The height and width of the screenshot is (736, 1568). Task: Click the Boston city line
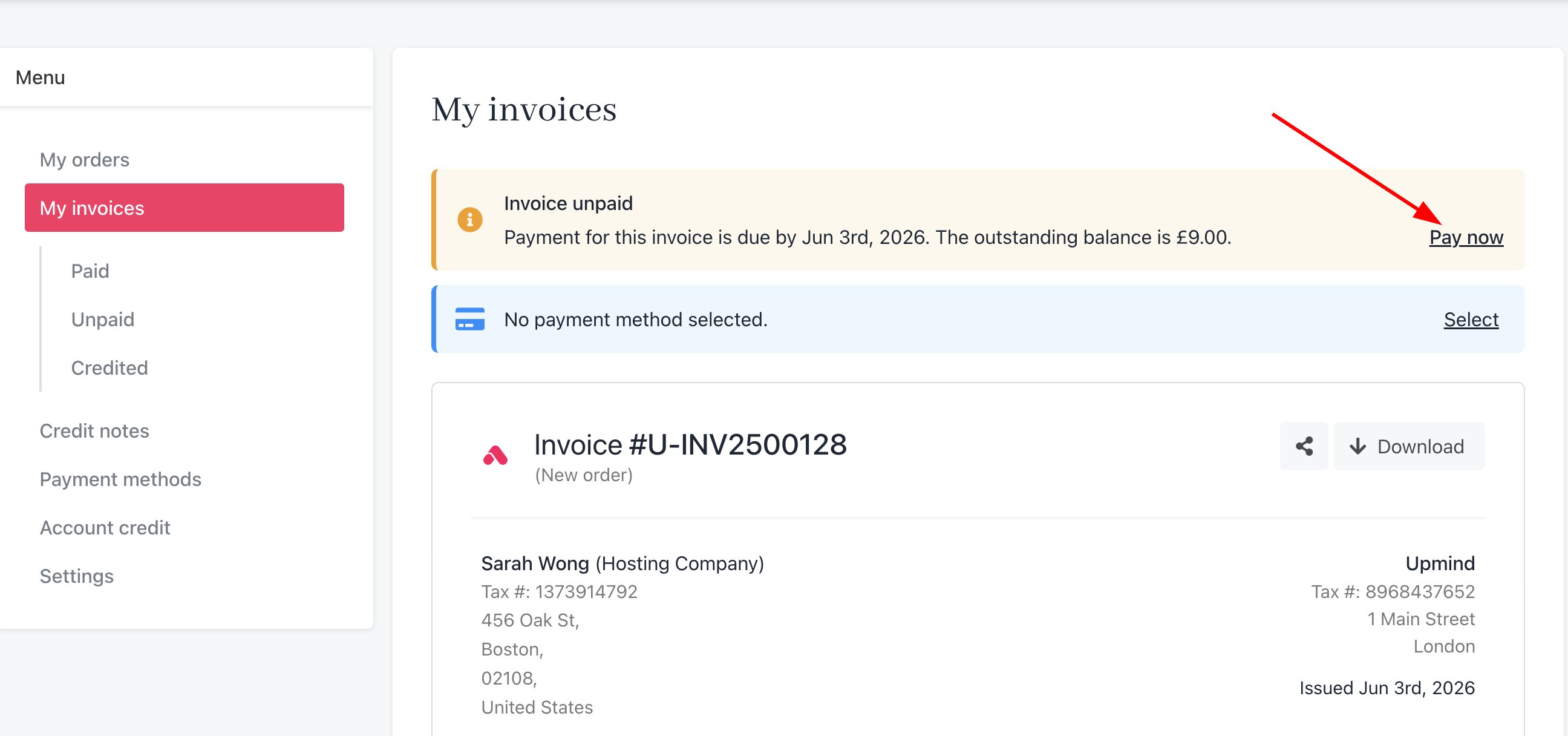(512, 649)
